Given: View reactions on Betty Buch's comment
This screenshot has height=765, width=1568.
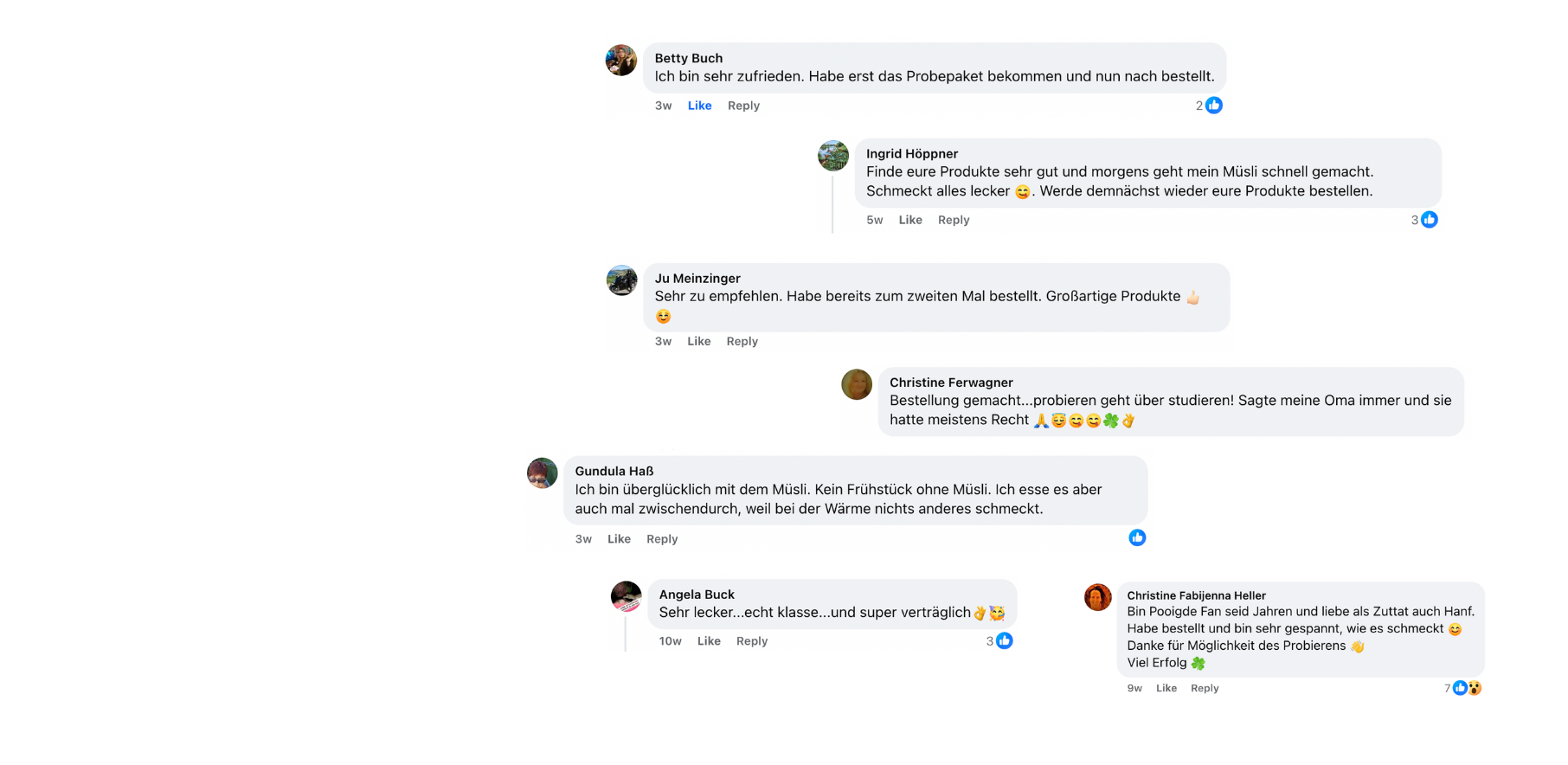Looking at the screenshot, I should point(1209,106).
